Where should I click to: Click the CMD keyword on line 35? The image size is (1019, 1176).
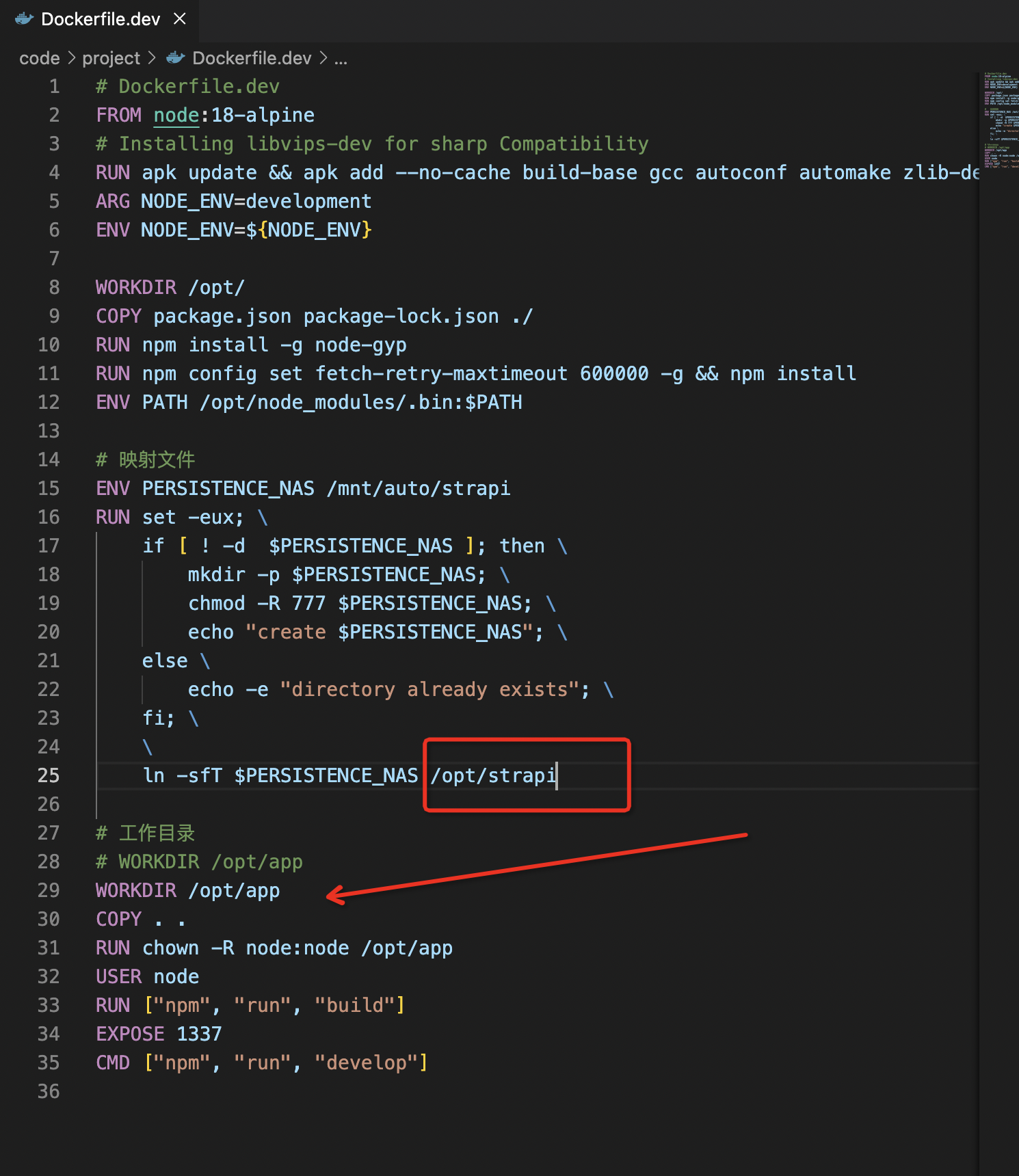tap(113, 1063)
